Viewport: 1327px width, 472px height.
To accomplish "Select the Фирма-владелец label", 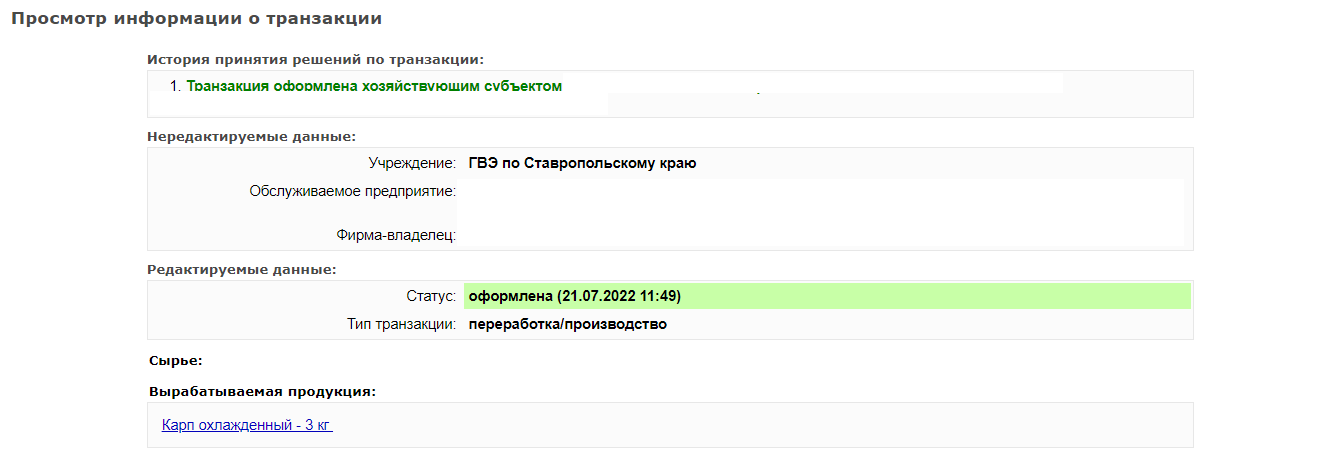I will (396, 236).
